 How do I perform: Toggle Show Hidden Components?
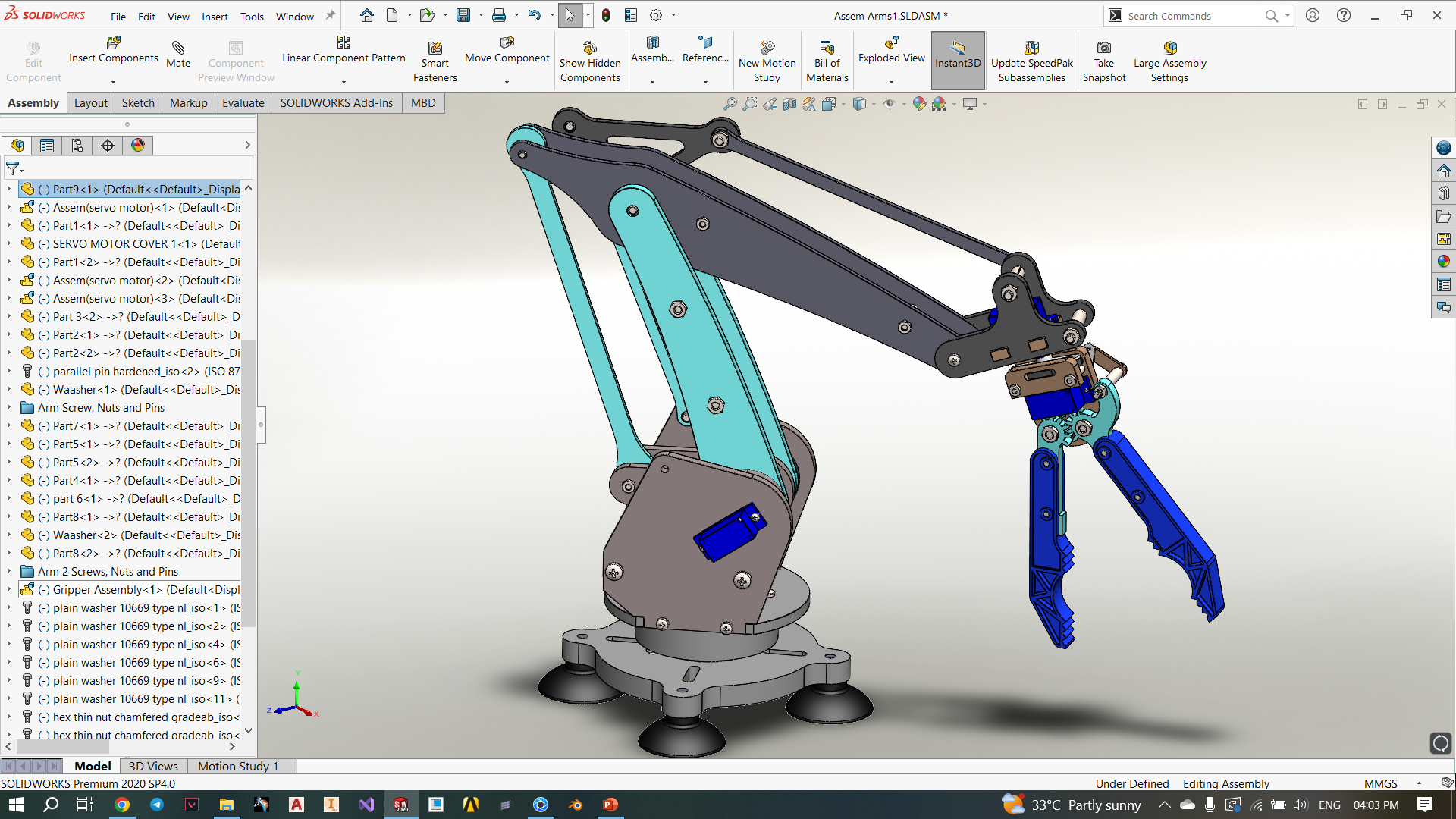pos(590,49)
